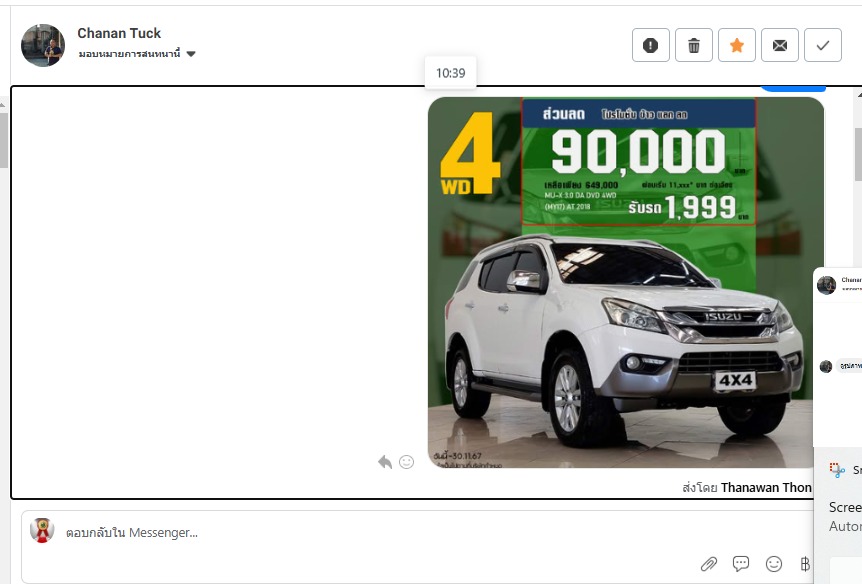
Task: Reply to the car image message
Action: click(385, 462)
